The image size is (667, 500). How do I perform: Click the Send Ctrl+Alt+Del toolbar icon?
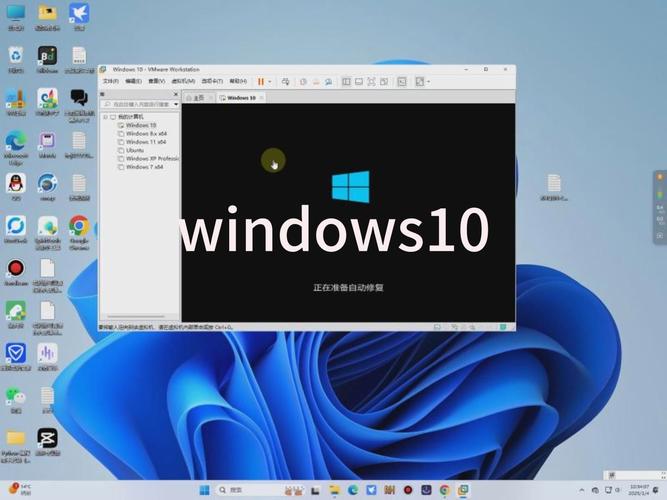285,81
